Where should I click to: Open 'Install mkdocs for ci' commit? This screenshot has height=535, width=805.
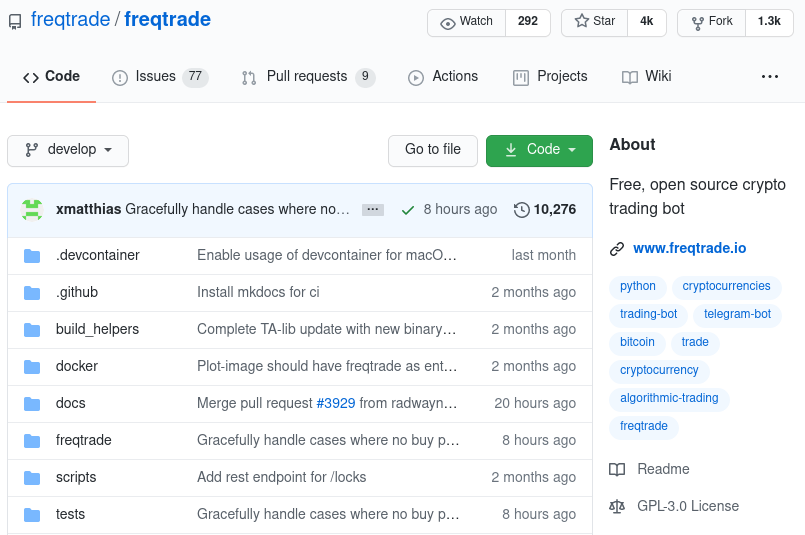[x=258, y=292]
